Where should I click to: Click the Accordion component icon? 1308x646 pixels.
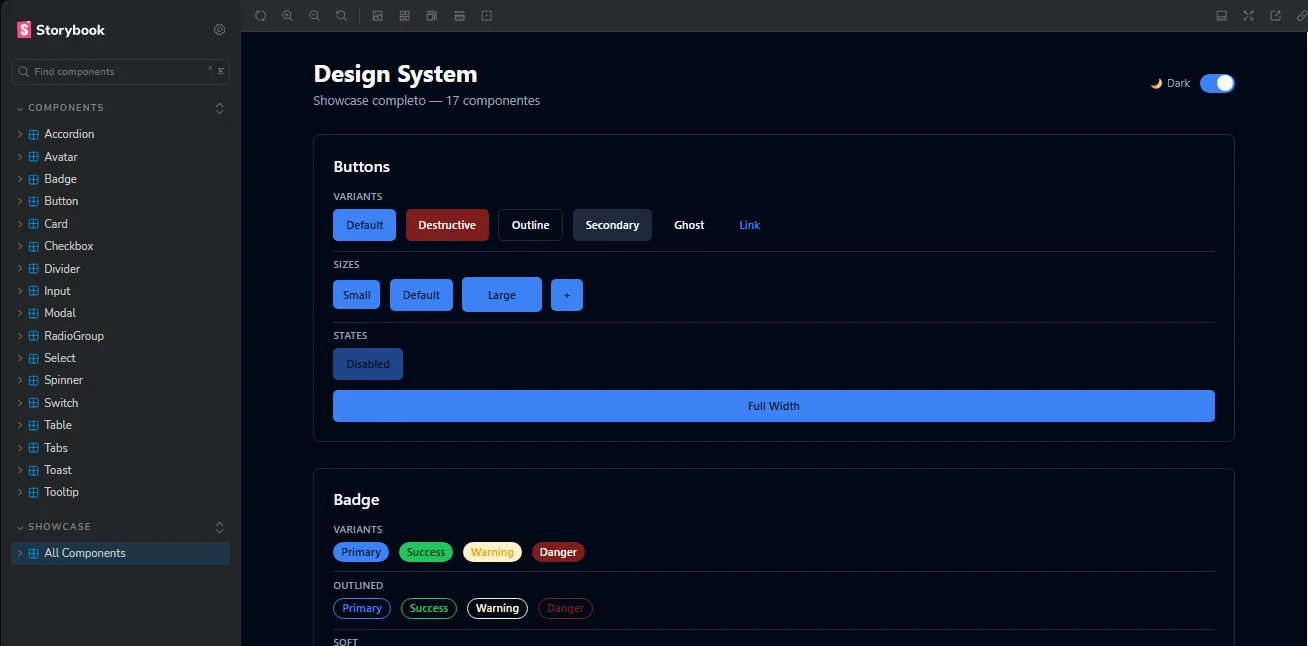(x=34, y=134)
